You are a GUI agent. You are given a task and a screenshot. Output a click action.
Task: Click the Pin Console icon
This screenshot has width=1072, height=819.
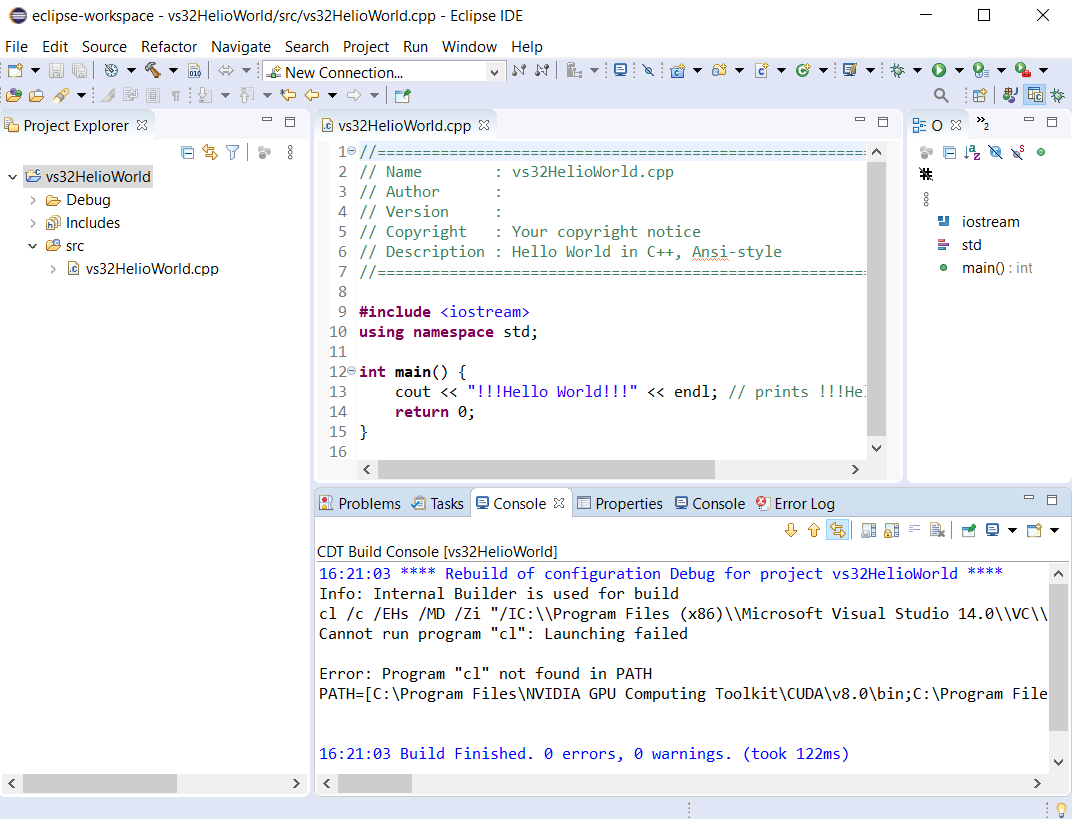pyautogui.click(x=969, y=530)
